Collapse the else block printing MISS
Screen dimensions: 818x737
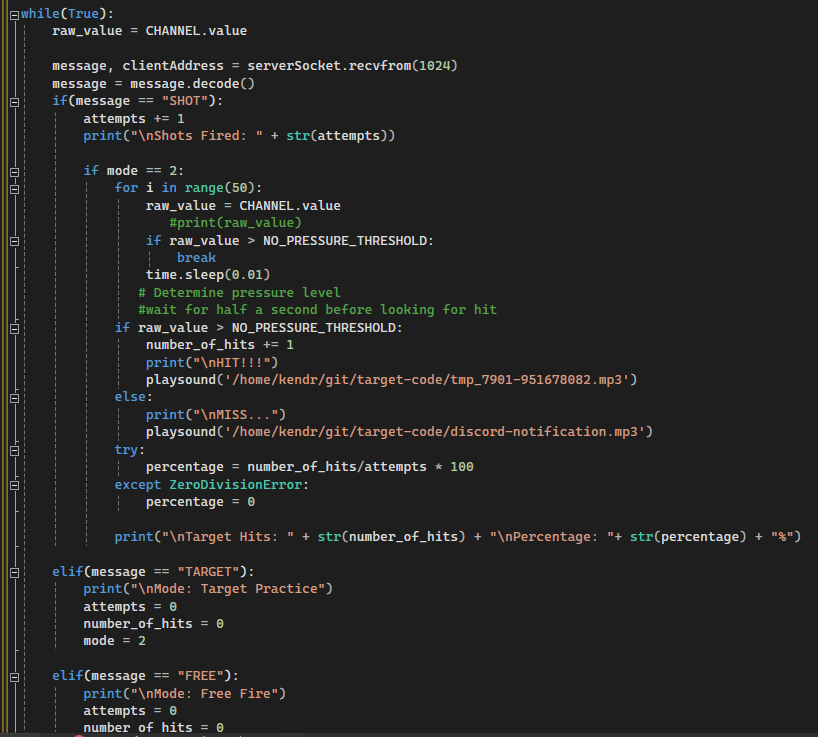click(15, 398)
